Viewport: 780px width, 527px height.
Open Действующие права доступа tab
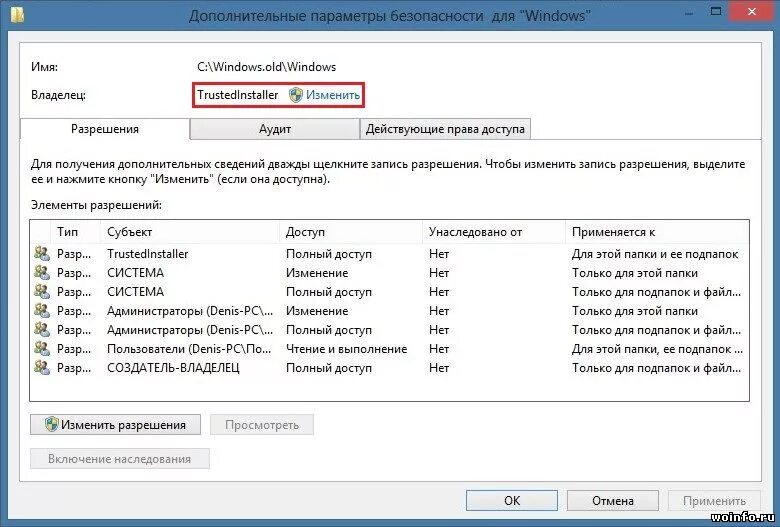pos(445,129)
